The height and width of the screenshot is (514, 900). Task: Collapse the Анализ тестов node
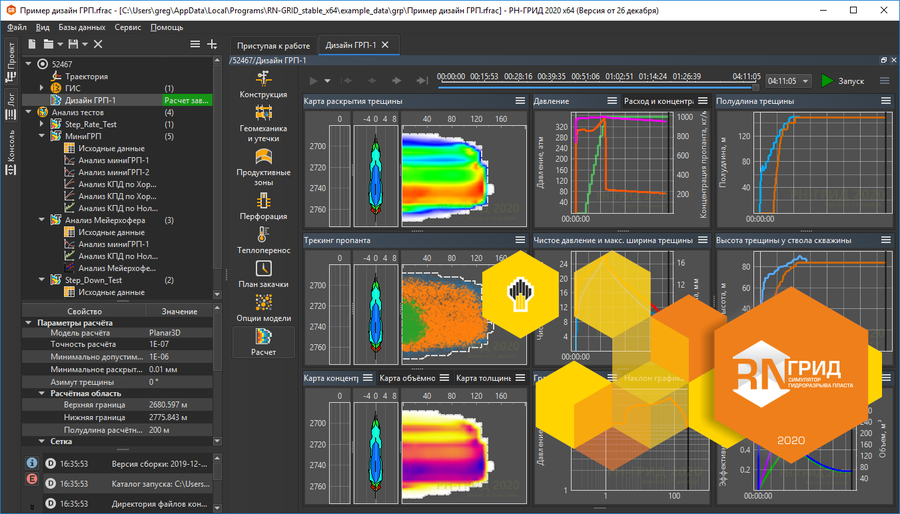coord(28,112)
